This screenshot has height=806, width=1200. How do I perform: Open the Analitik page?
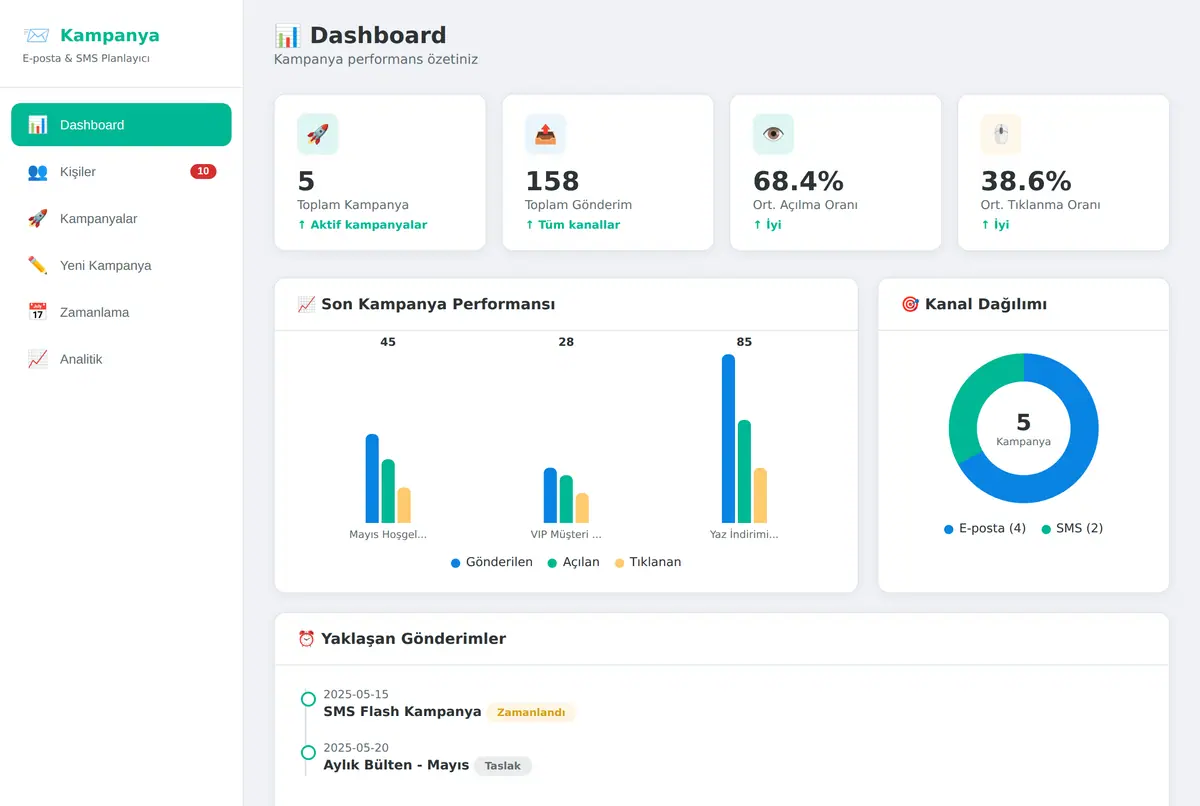click(x=121, y=359)
